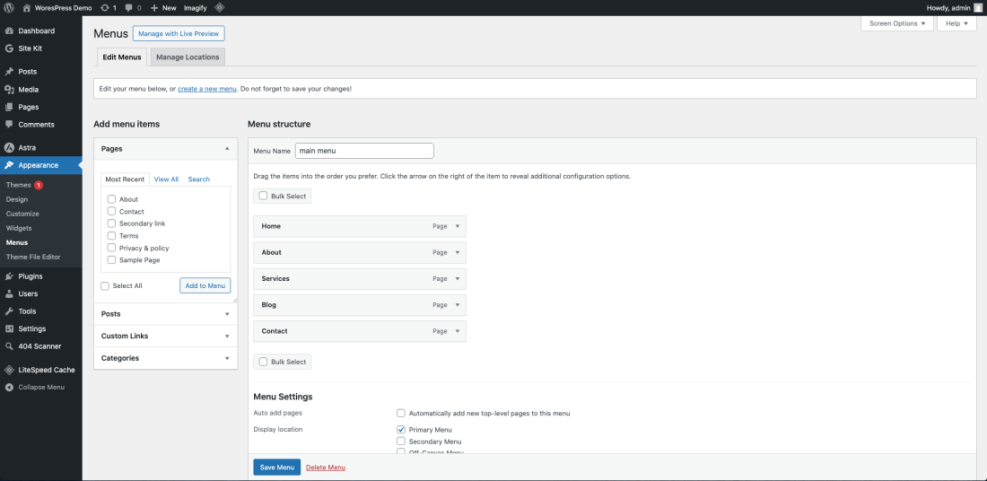Enable auto add top-level pages checkbox
The image size is (987, 481).
(401, 414)
